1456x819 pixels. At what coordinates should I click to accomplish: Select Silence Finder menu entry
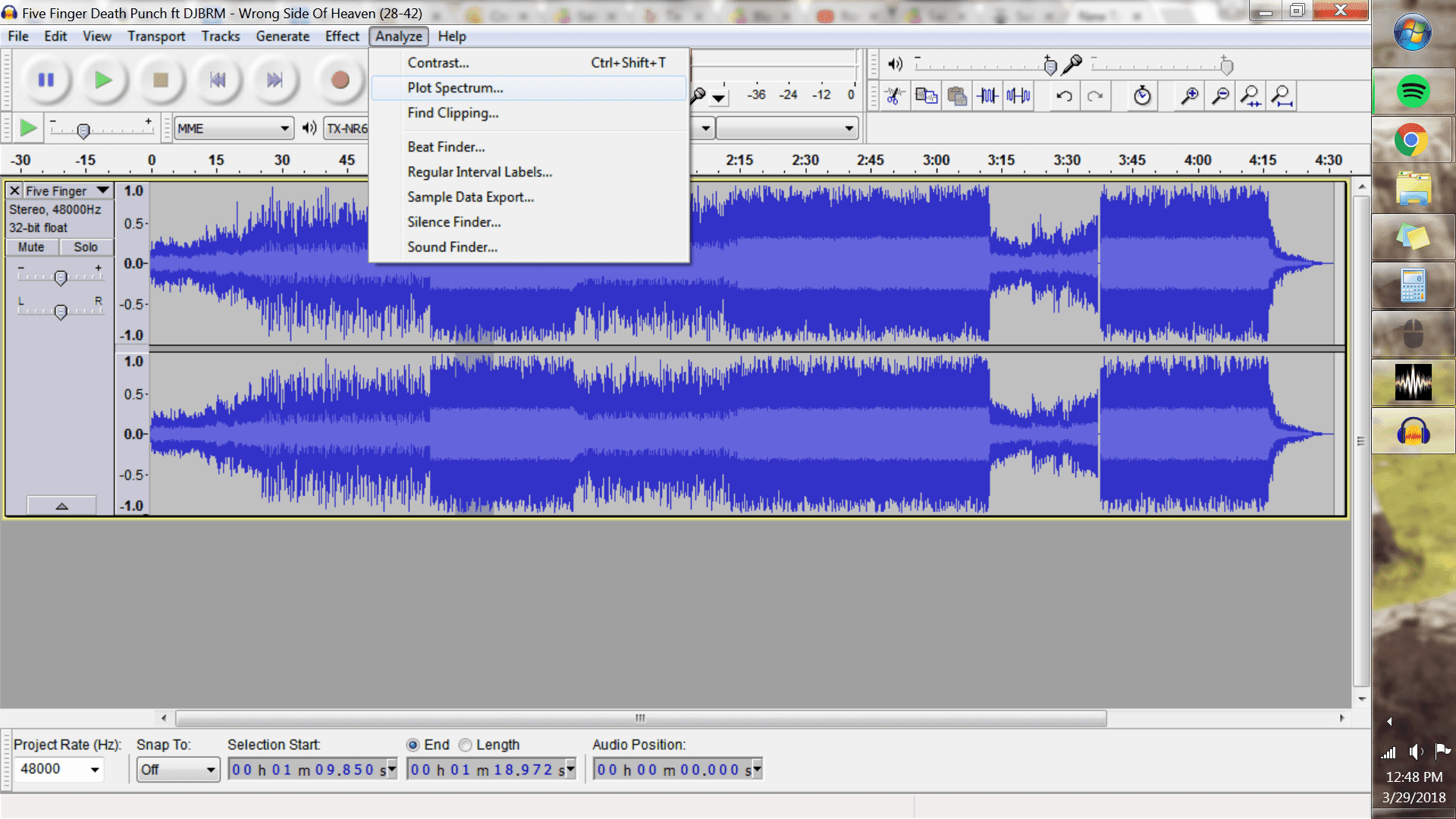pyautogui.click(x=529, y=222)
